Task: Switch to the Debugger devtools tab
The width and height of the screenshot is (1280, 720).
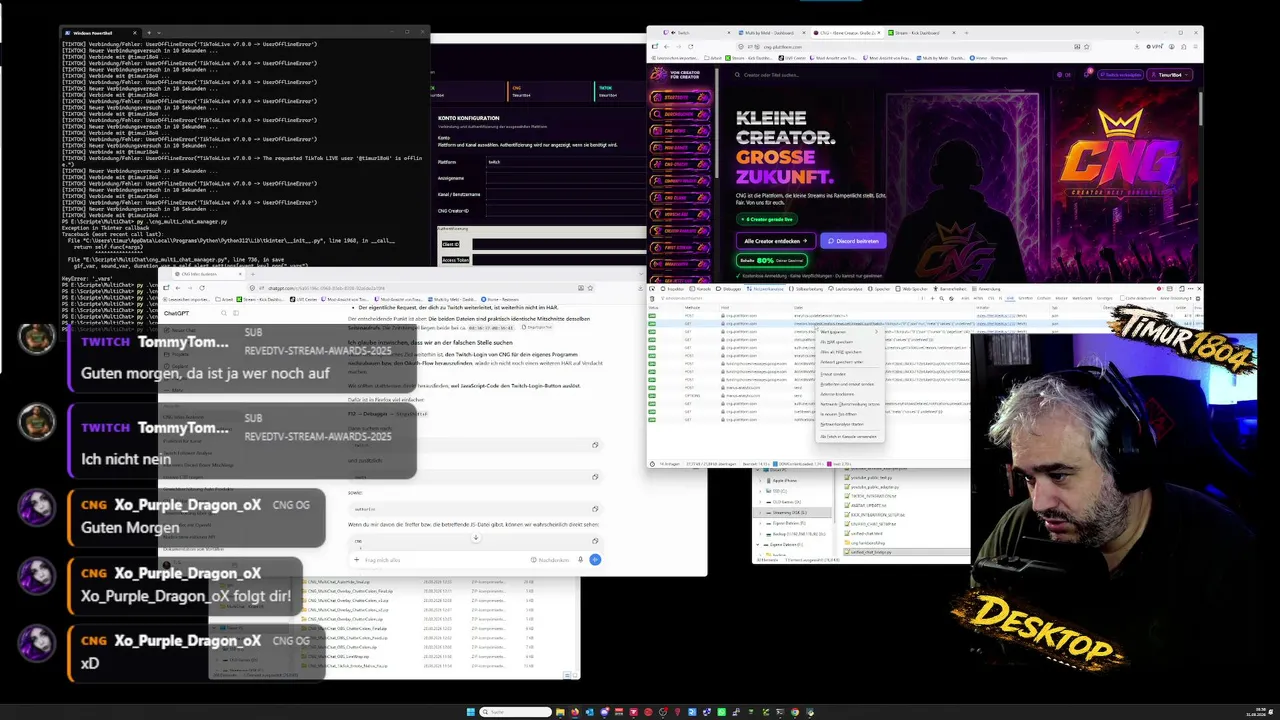Action: click(731, 289)
